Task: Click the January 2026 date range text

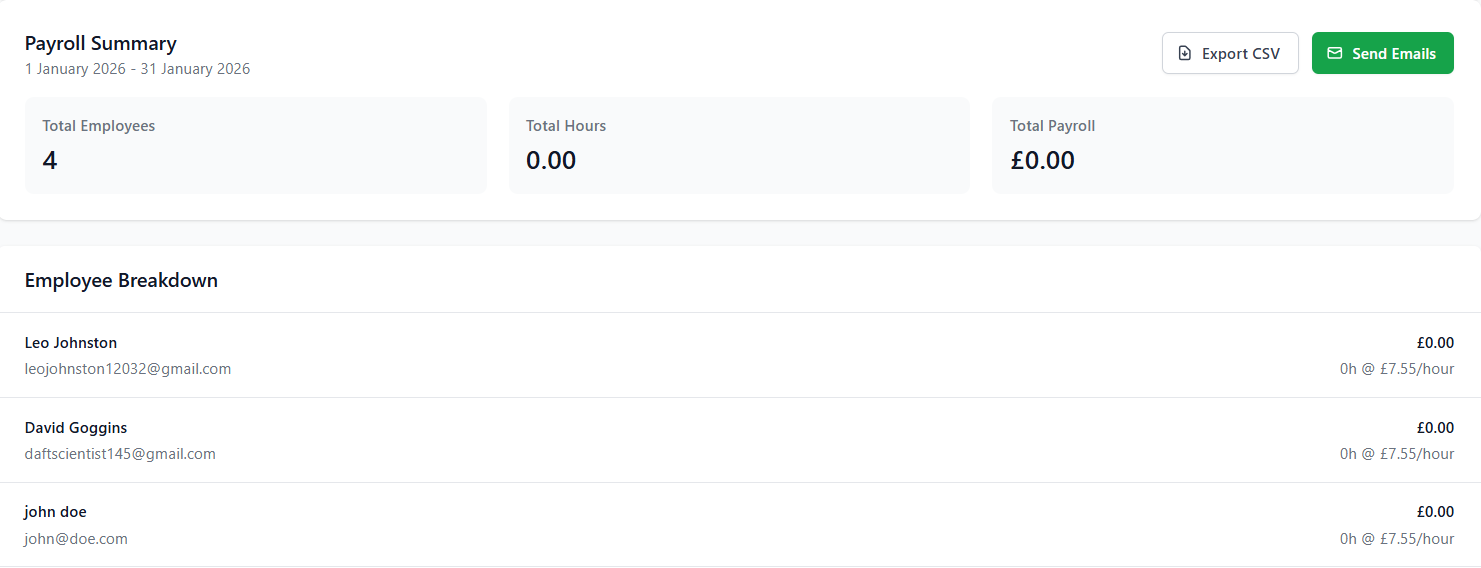Action: [x=137, y=69]
